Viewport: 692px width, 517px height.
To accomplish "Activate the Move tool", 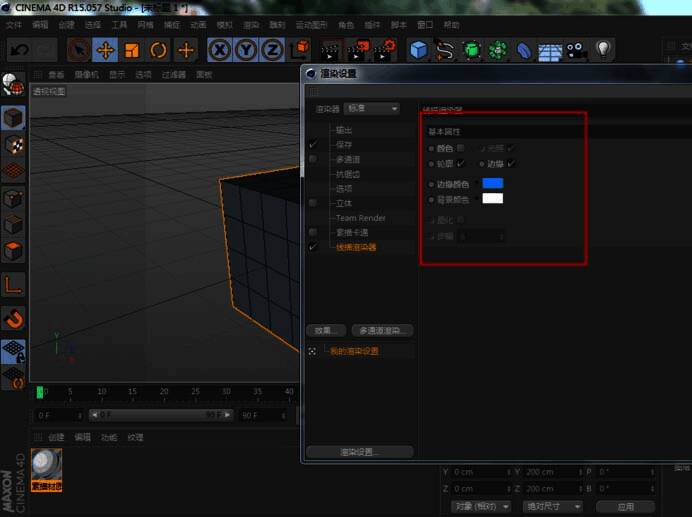I will point(105,49).
